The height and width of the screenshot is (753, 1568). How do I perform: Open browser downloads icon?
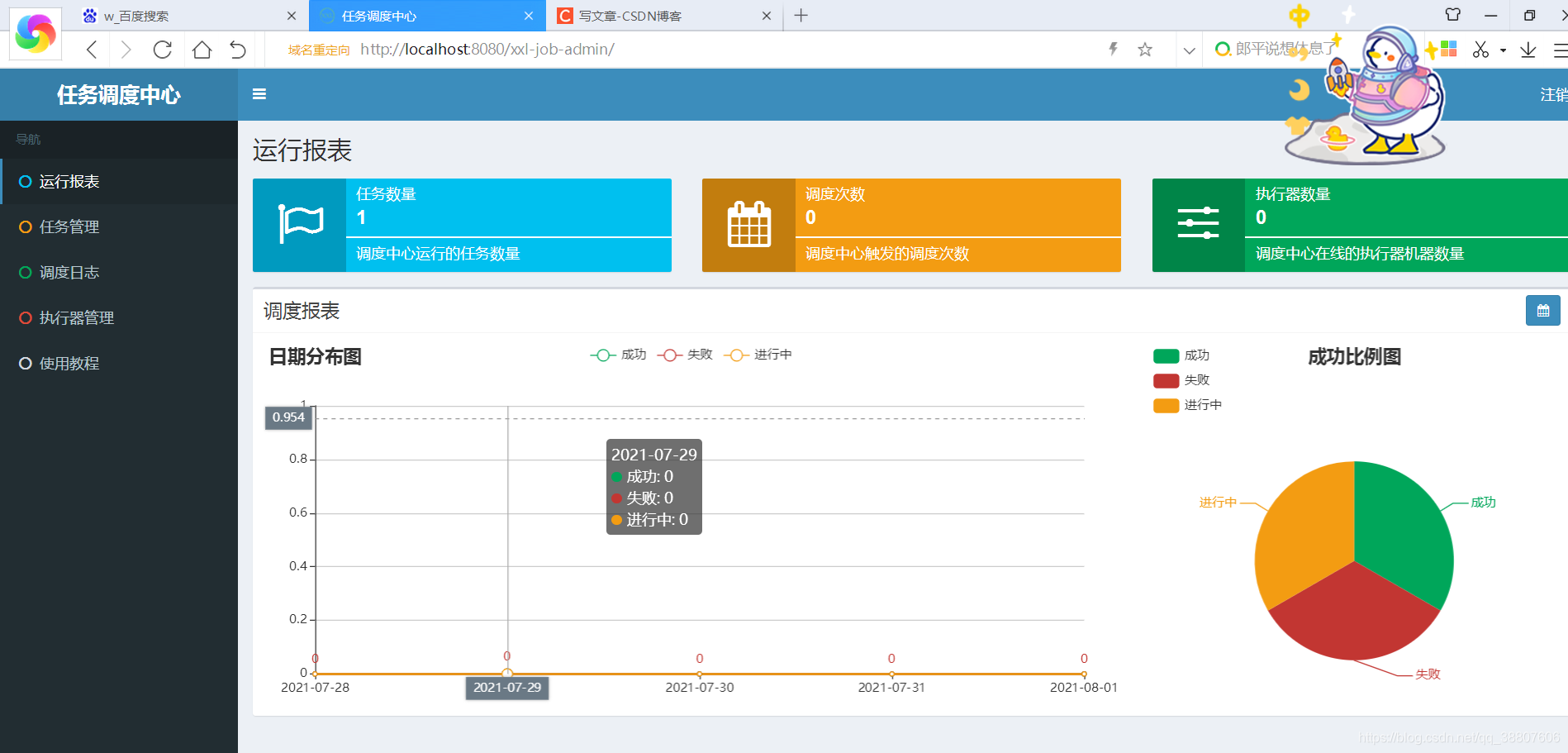tap(1528, 50)
